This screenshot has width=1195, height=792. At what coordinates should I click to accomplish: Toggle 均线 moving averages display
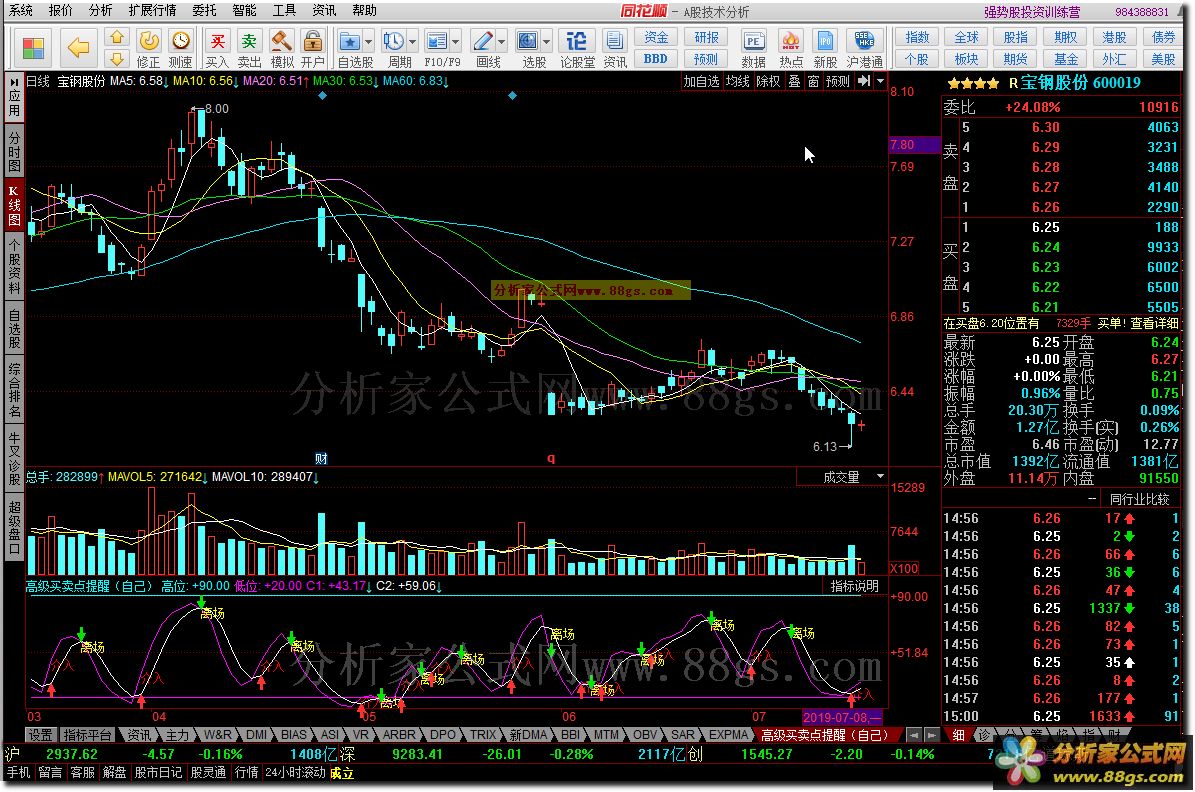[x=738, y=81]
